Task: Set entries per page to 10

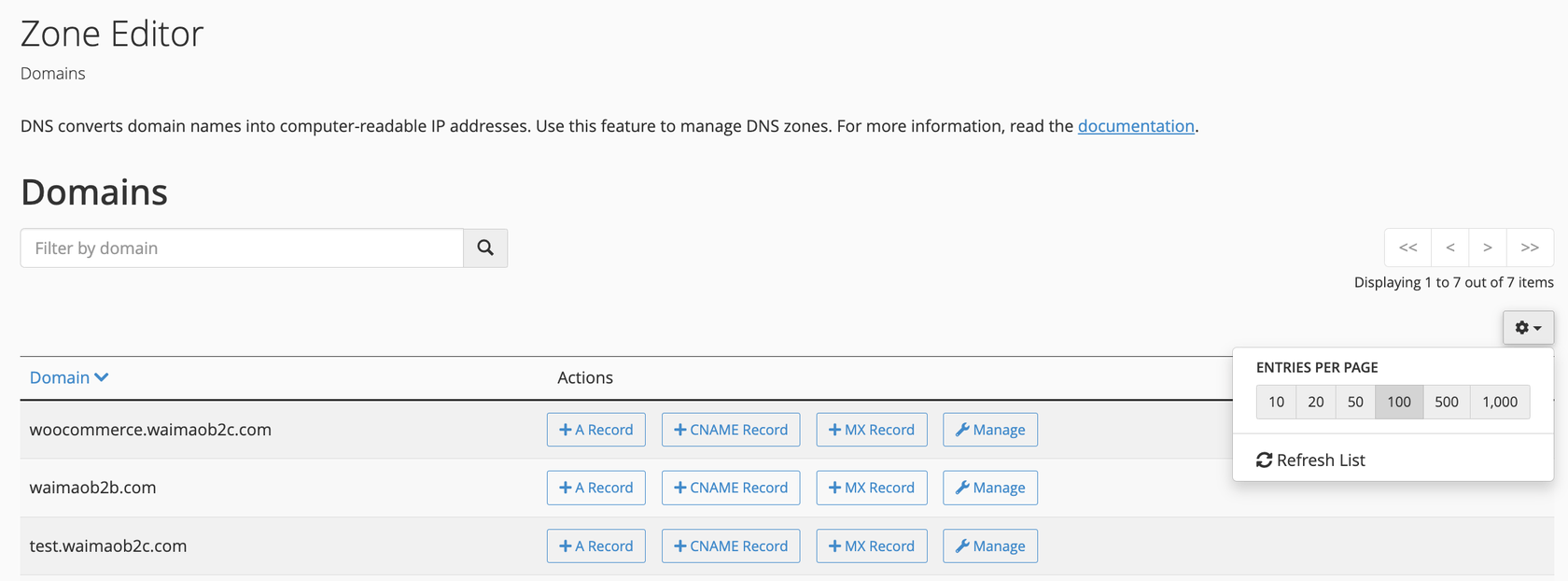Action: [1276, 402]
